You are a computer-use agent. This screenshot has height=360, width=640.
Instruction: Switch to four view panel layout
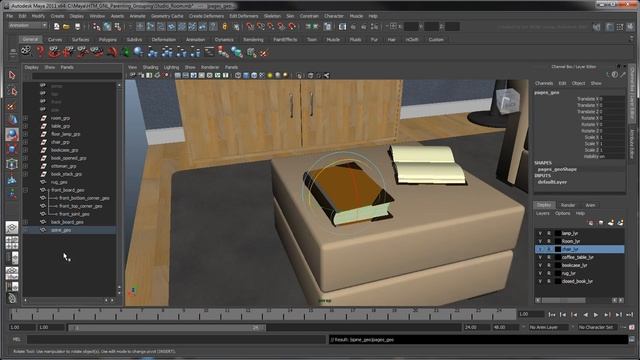pos(12,242)
